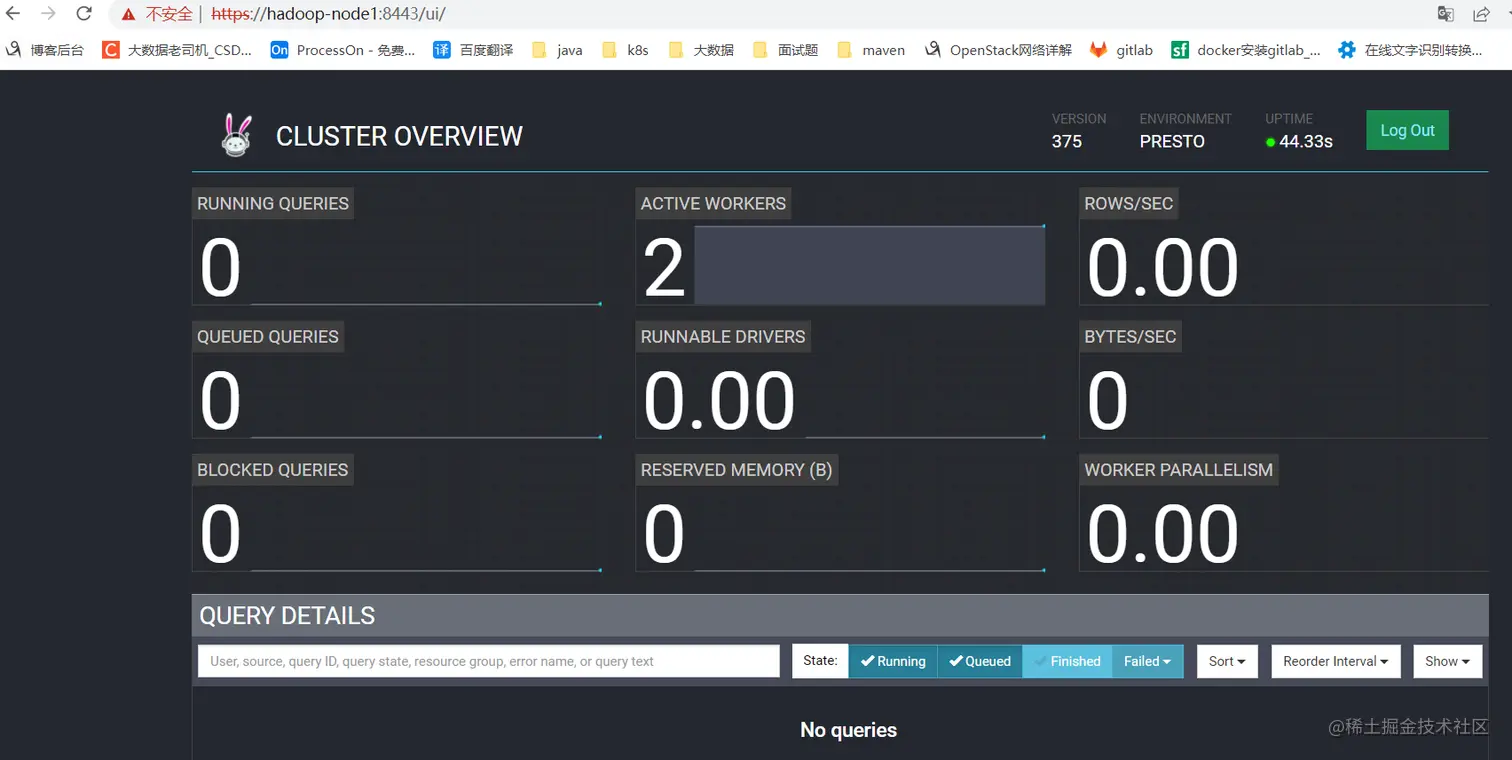Image resolution: width=1512 pixels, height=760 pixels.
Task: Open the Reorder Interval dropdown
Action: [1336, 661]
